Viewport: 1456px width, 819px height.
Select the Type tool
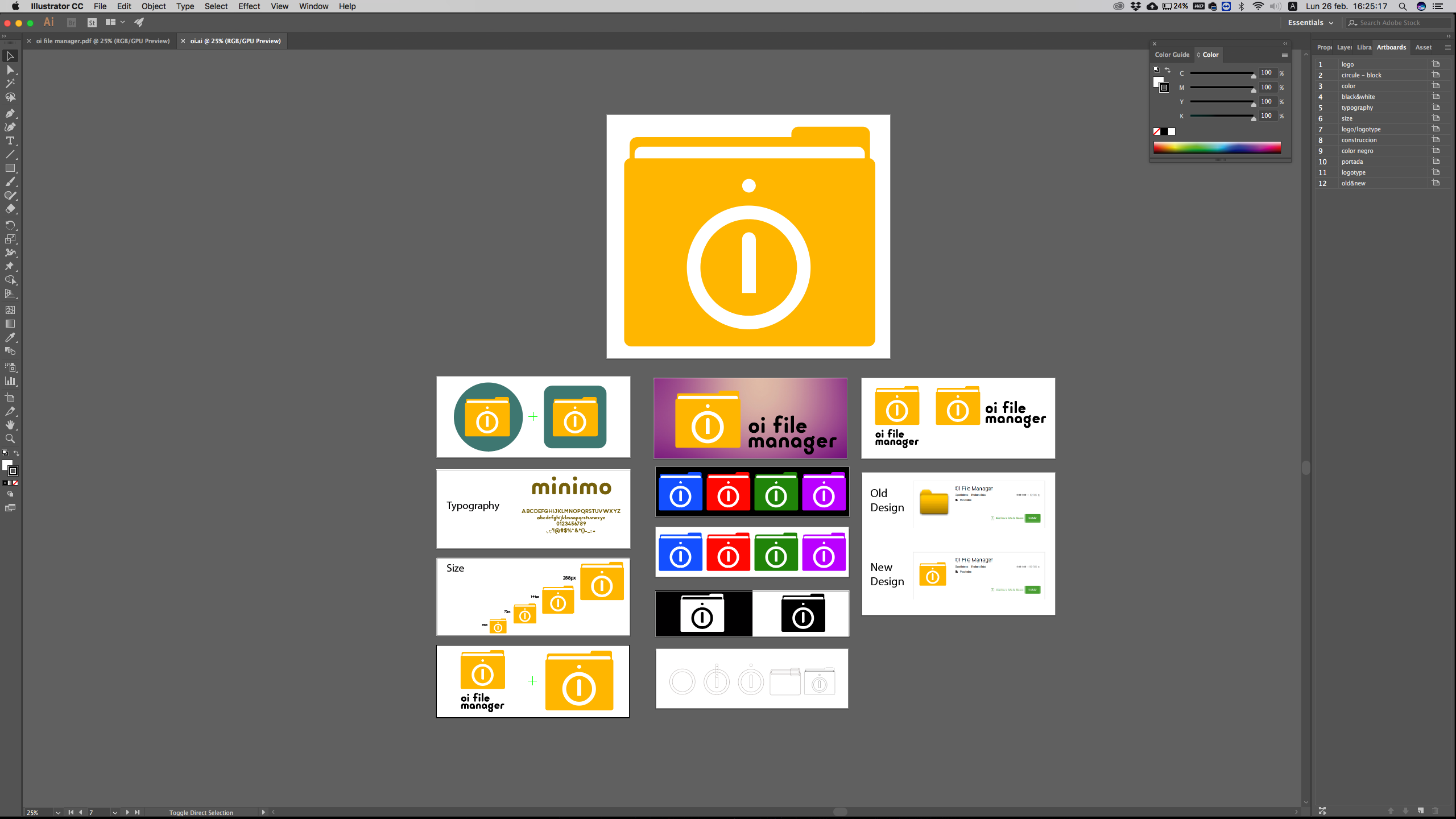point(10,140)
